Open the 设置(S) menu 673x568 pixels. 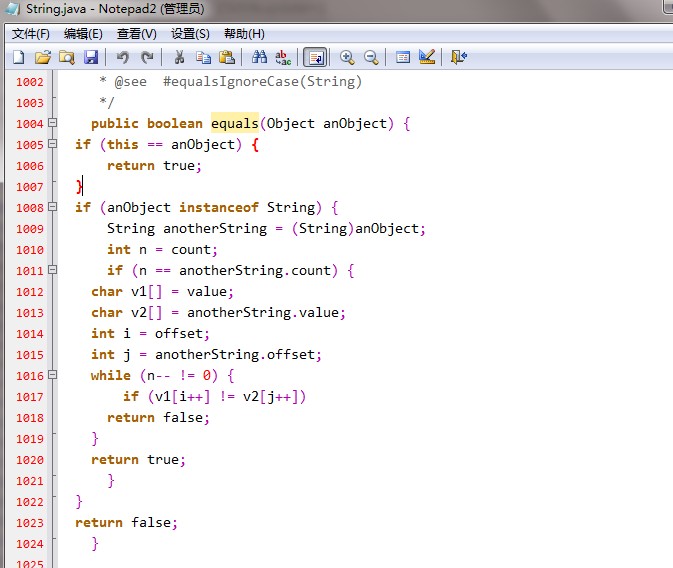pos(190,34)
